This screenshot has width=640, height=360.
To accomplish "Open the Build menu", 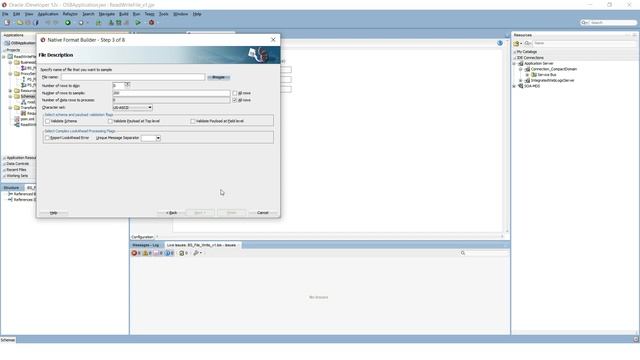I will pyautogui.click(x=124, y=14).
